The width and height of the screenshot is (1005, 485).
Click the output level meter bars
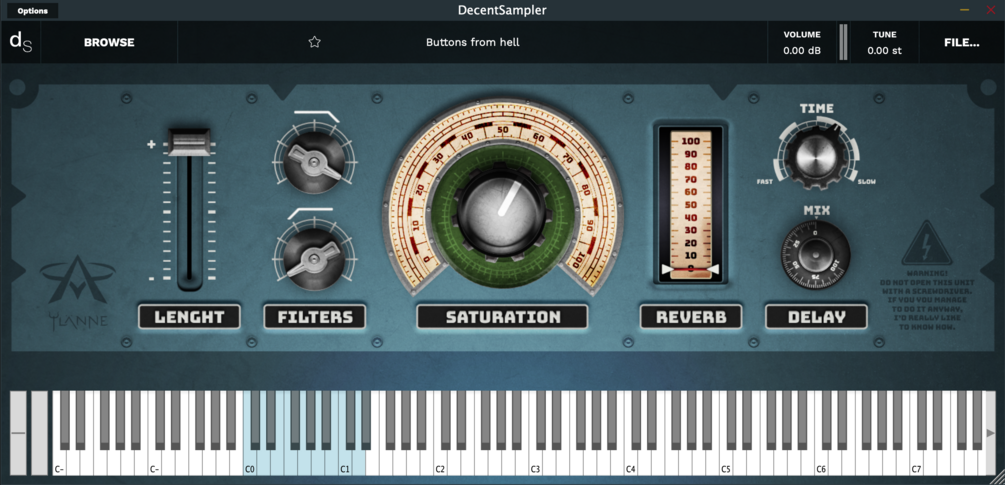(843, 42)
